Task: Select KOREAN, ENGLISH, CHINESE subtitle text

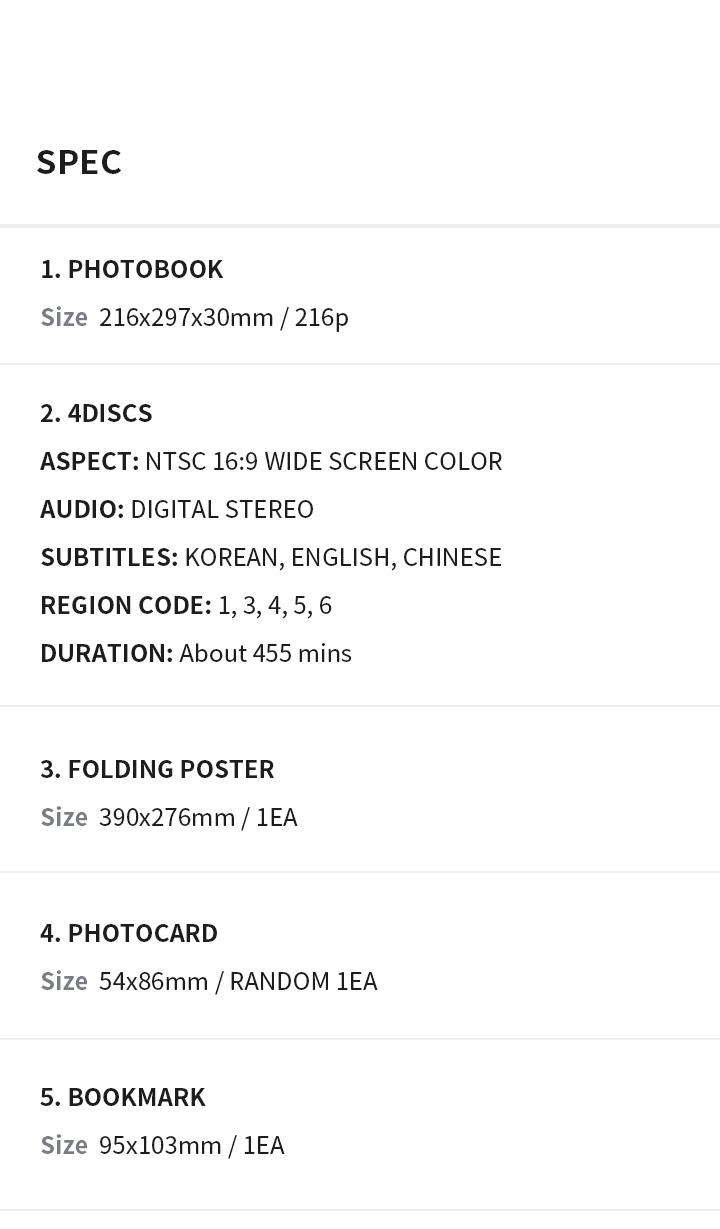Action: pos(343,557)
